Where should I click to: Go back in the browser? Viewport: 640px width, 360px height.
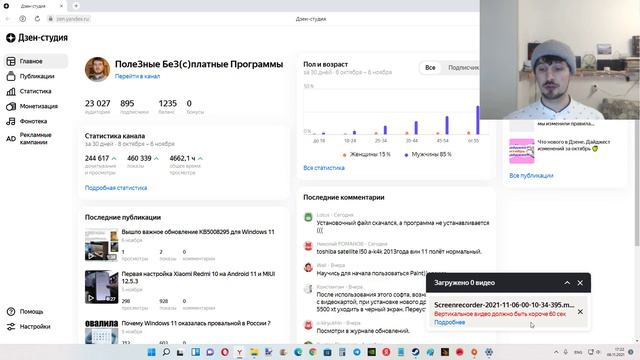coord(7,19)
